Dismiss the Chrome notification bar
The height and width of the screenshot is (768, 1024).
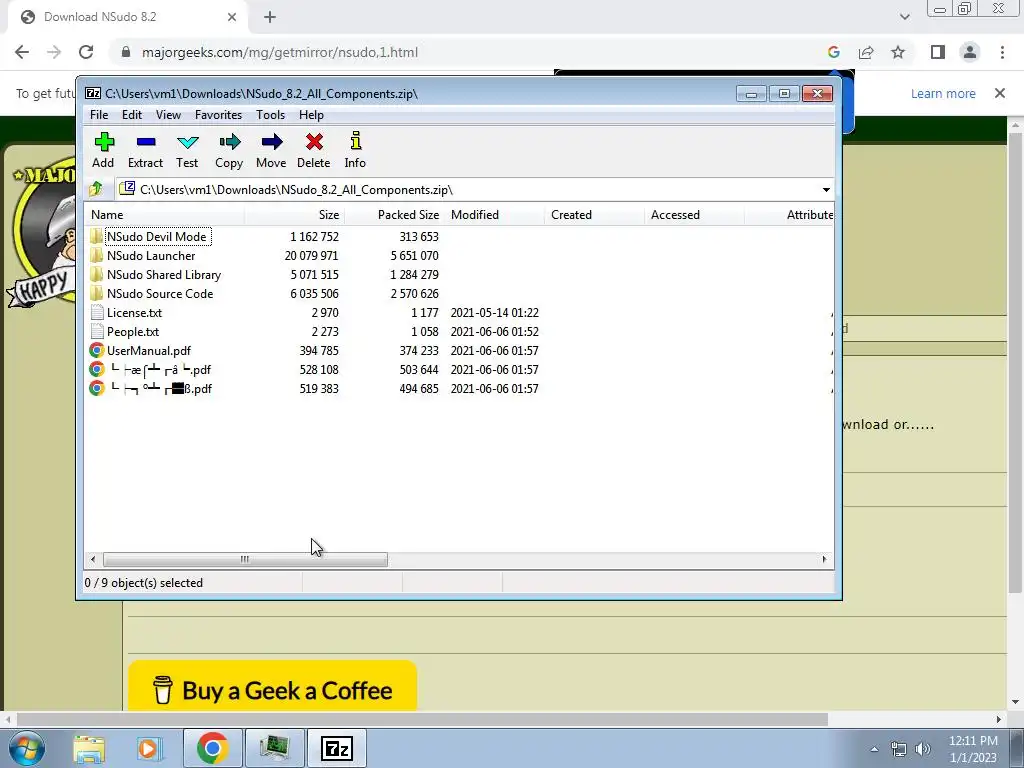coord(1000,93)
